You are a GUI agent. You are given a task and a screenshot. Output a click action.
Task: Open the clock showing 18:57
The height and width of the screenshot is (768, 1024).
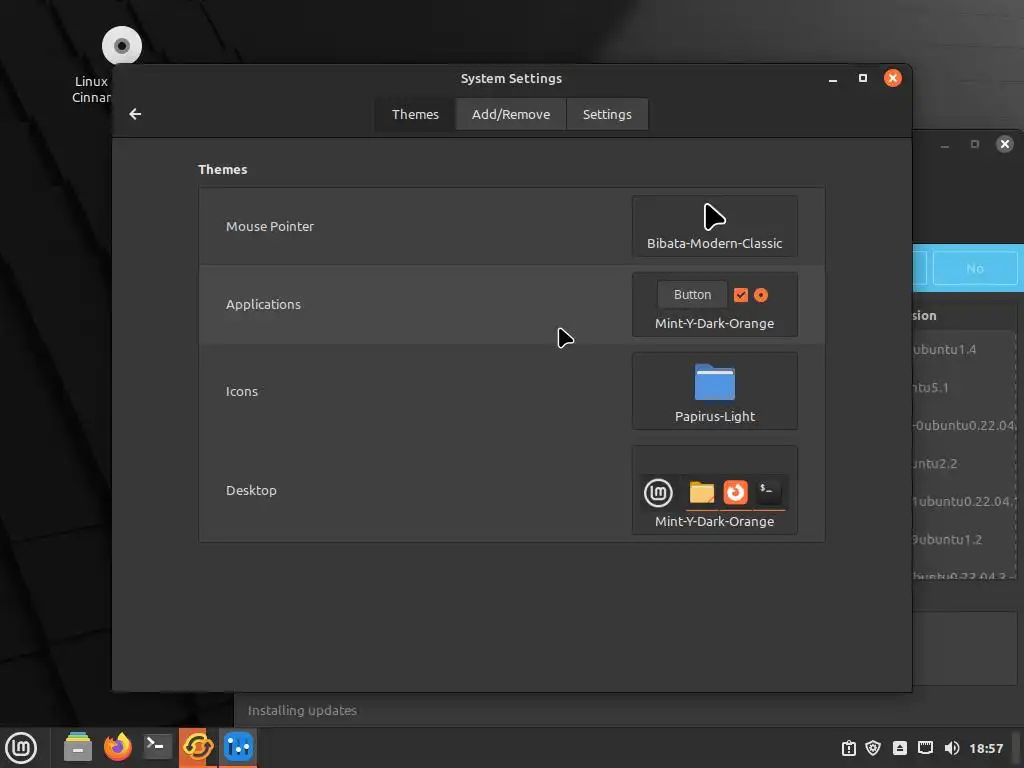coord(986,748)
